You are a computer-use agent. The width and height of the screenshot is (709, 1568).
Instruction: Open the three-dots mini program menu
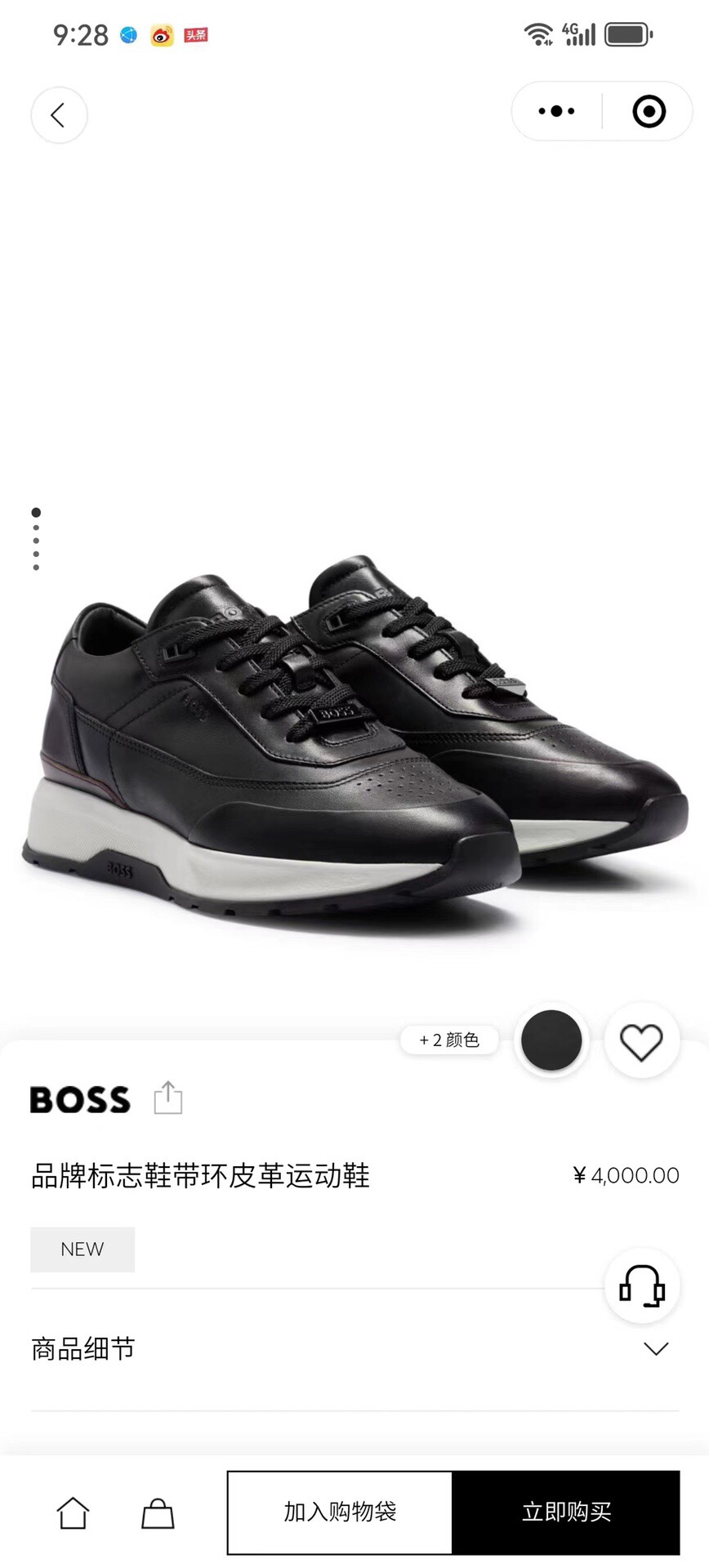click(556, 111)
